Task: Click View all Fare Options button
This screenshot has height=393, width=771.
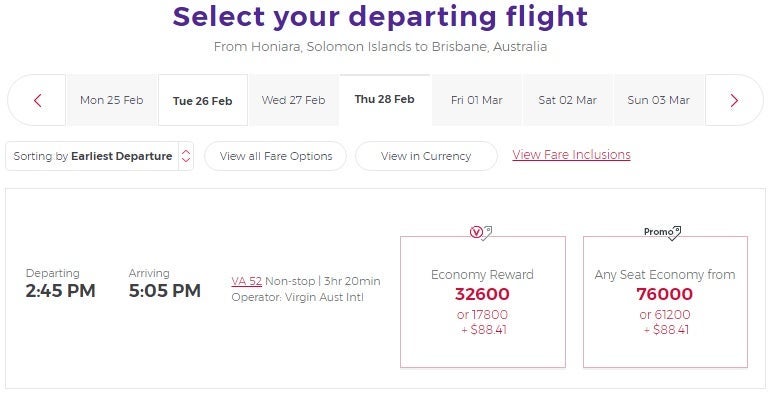Action: tap(276, 156)
